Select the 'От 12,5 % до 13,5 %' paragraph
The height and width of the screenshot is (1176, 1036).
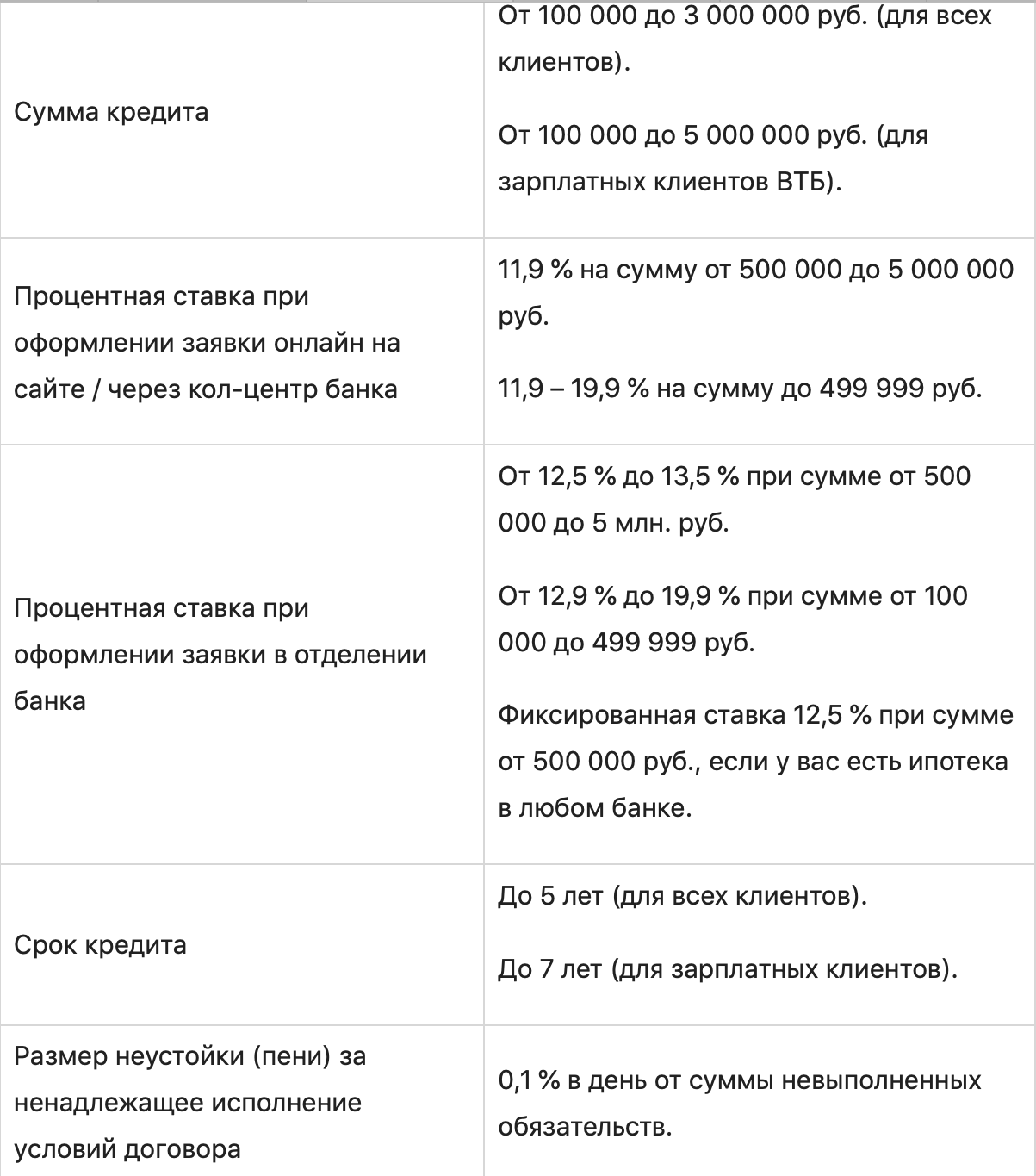pos(734,500)
